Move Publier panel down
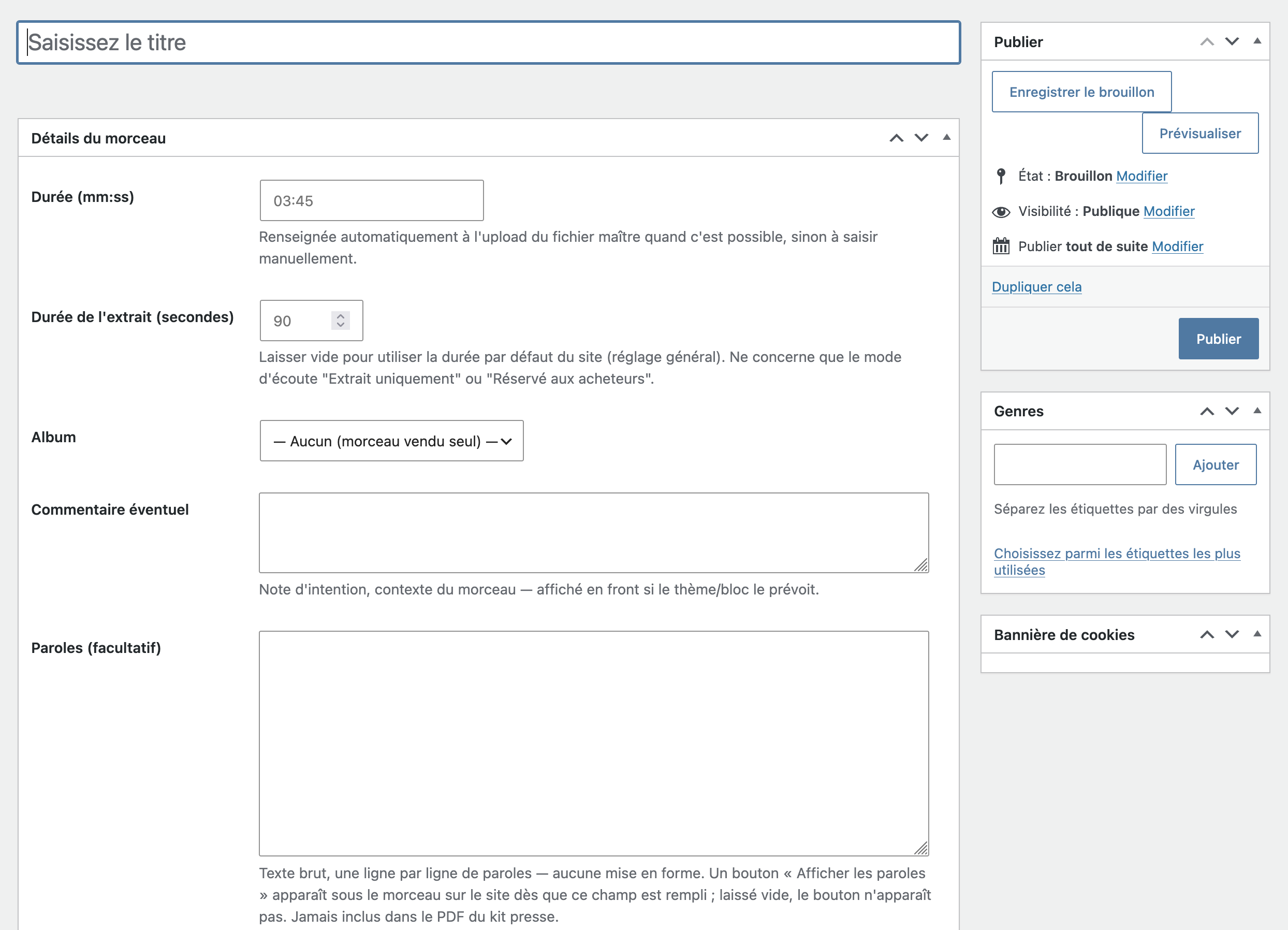This screenshot has width=1288, height=930. point(1232,41)
